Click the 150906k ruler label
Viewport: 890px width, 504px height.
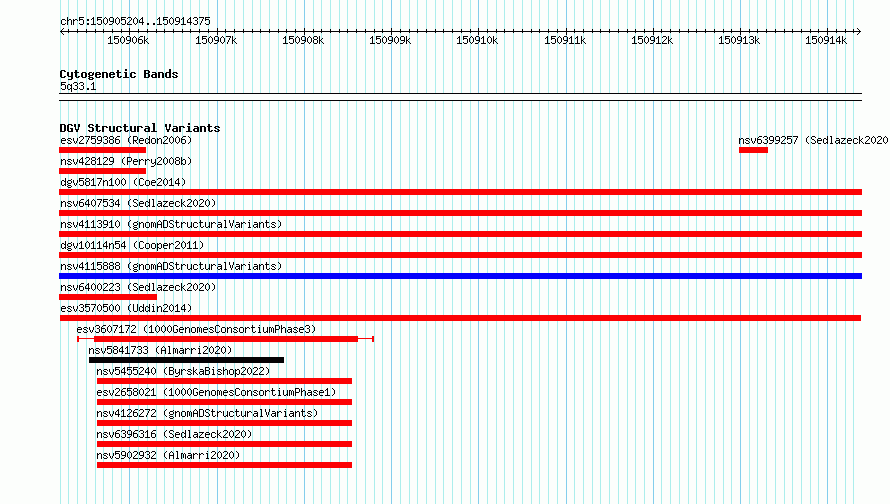point(128,40)
